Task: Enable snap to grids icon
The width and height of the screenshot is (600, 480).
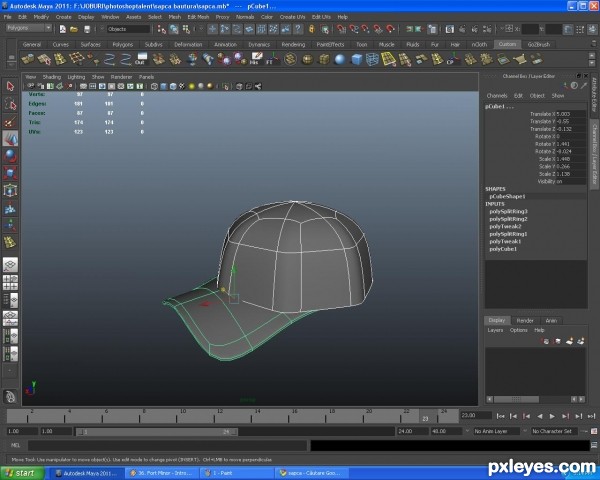Action: 341,29
